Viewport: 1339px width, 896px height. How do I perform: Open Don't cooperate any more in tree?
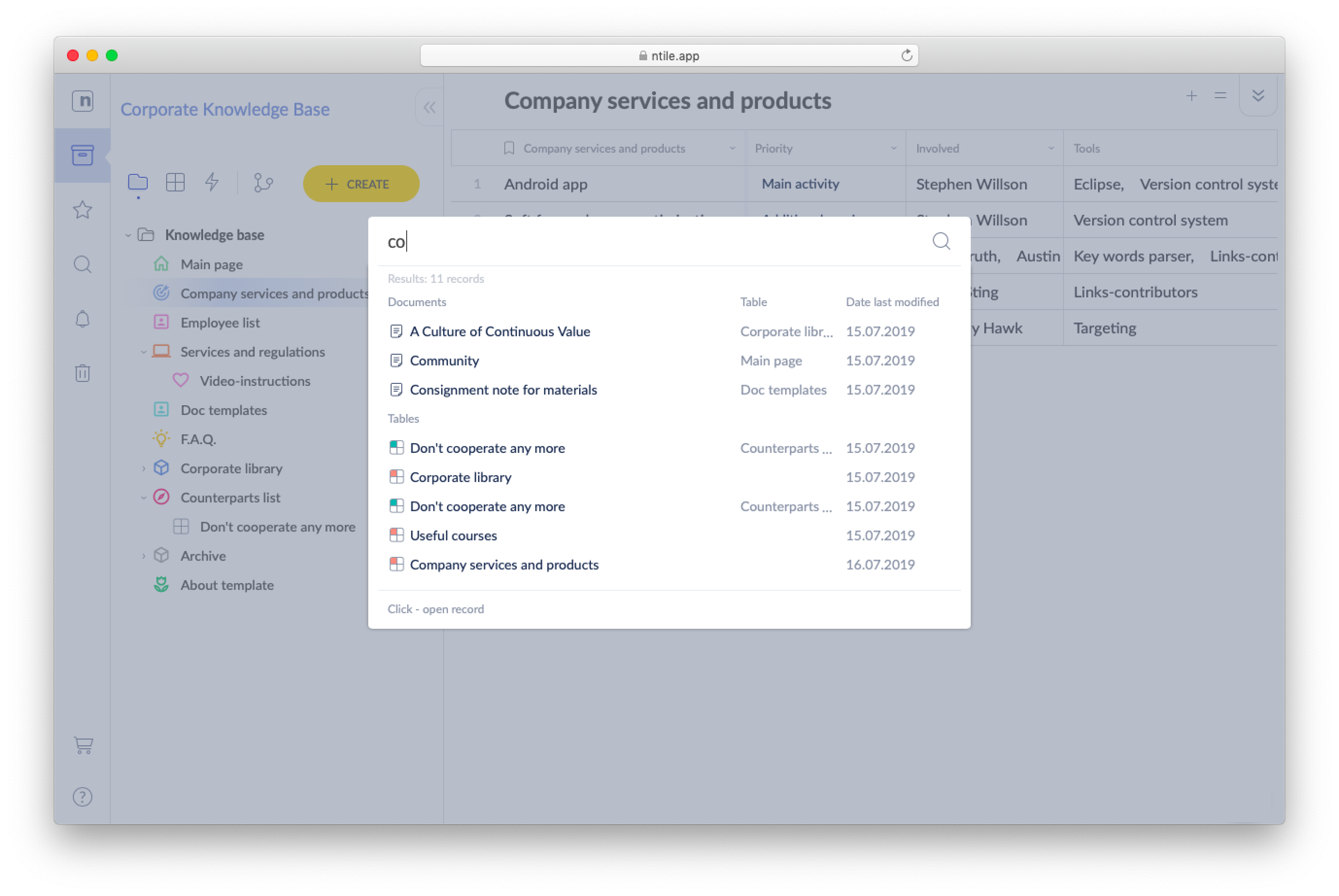277,526
